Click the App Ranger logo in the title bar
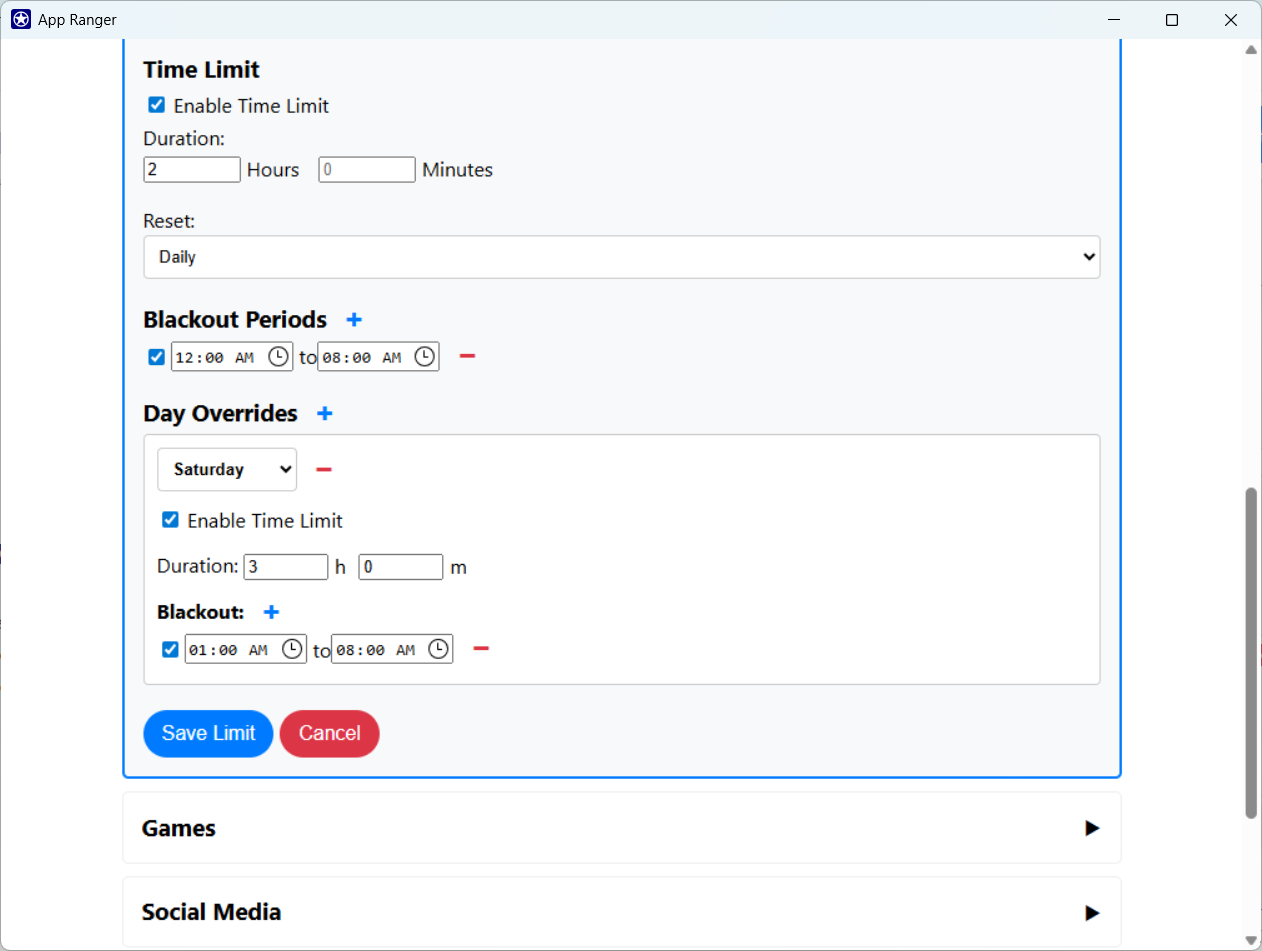The width and height of the screenshot is (1262, 951). point(20,19)
